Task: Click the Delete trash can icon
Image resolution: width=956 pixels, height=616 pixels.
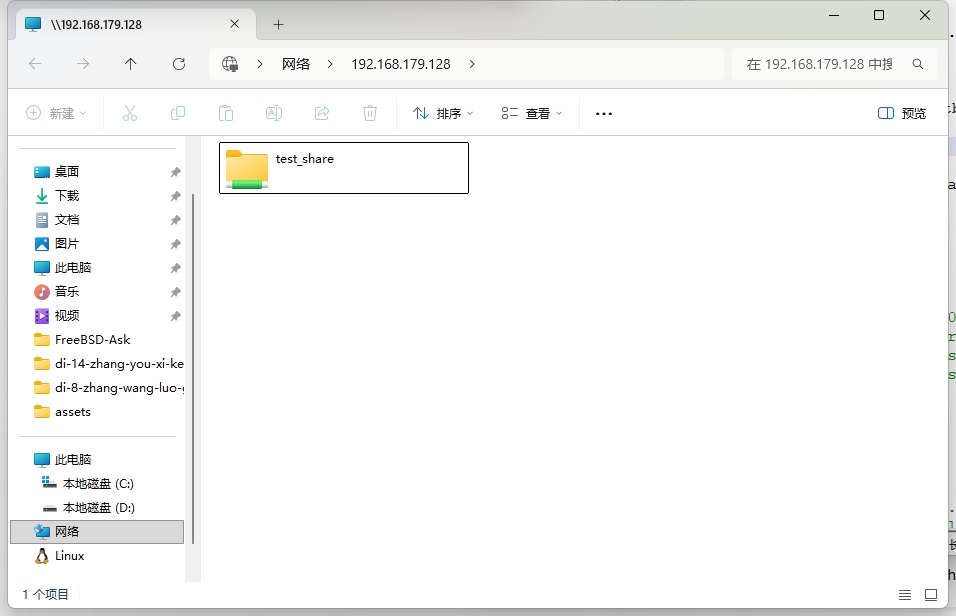Action: coord(369,113)
